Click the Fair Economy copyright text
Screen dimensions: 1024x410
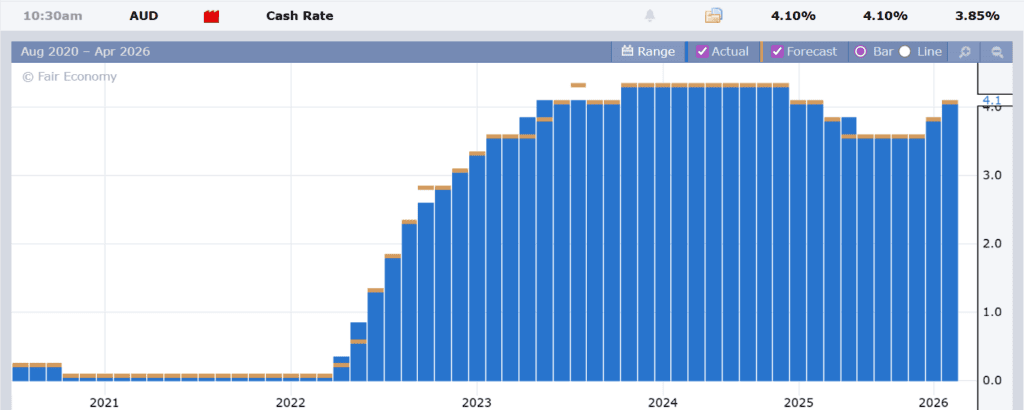pyautogui.click(x=69, y=77)
